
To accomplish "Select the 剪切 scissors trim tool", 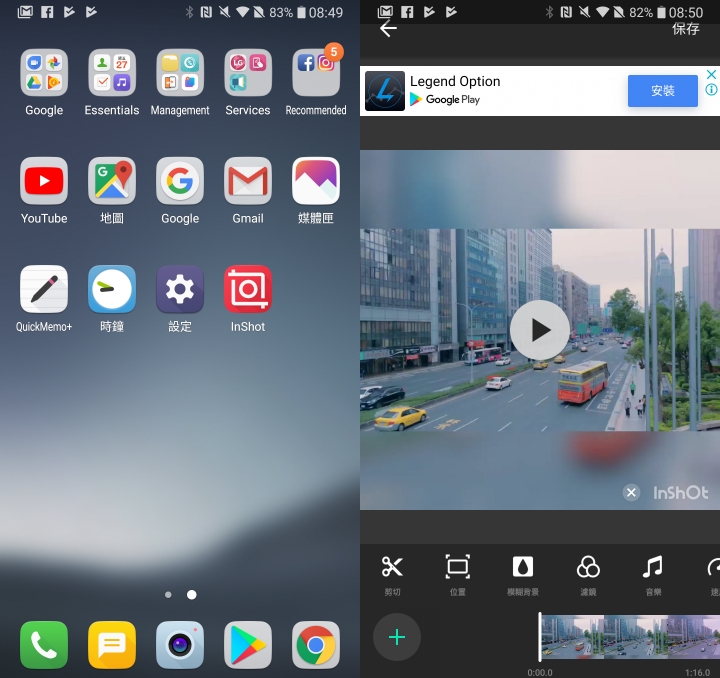I will tap(392, 575).
